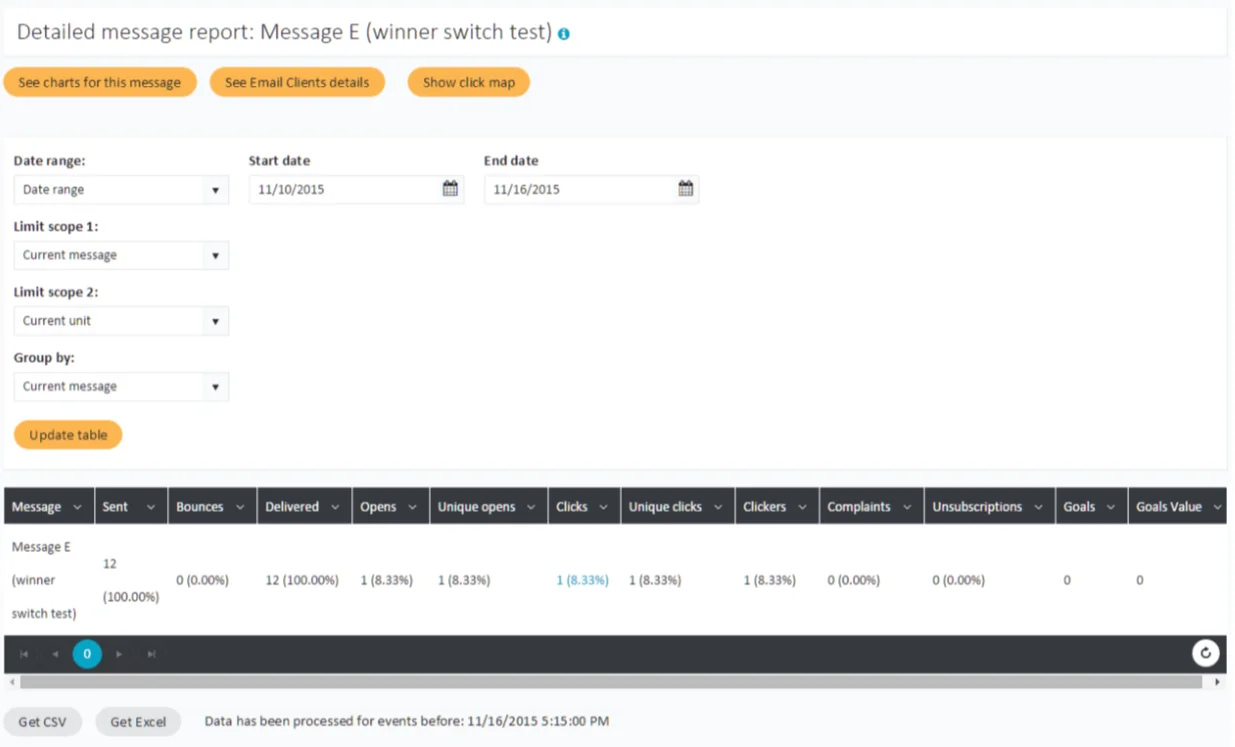
Task: Click the table refresh icon
Action: point(1206,654)
